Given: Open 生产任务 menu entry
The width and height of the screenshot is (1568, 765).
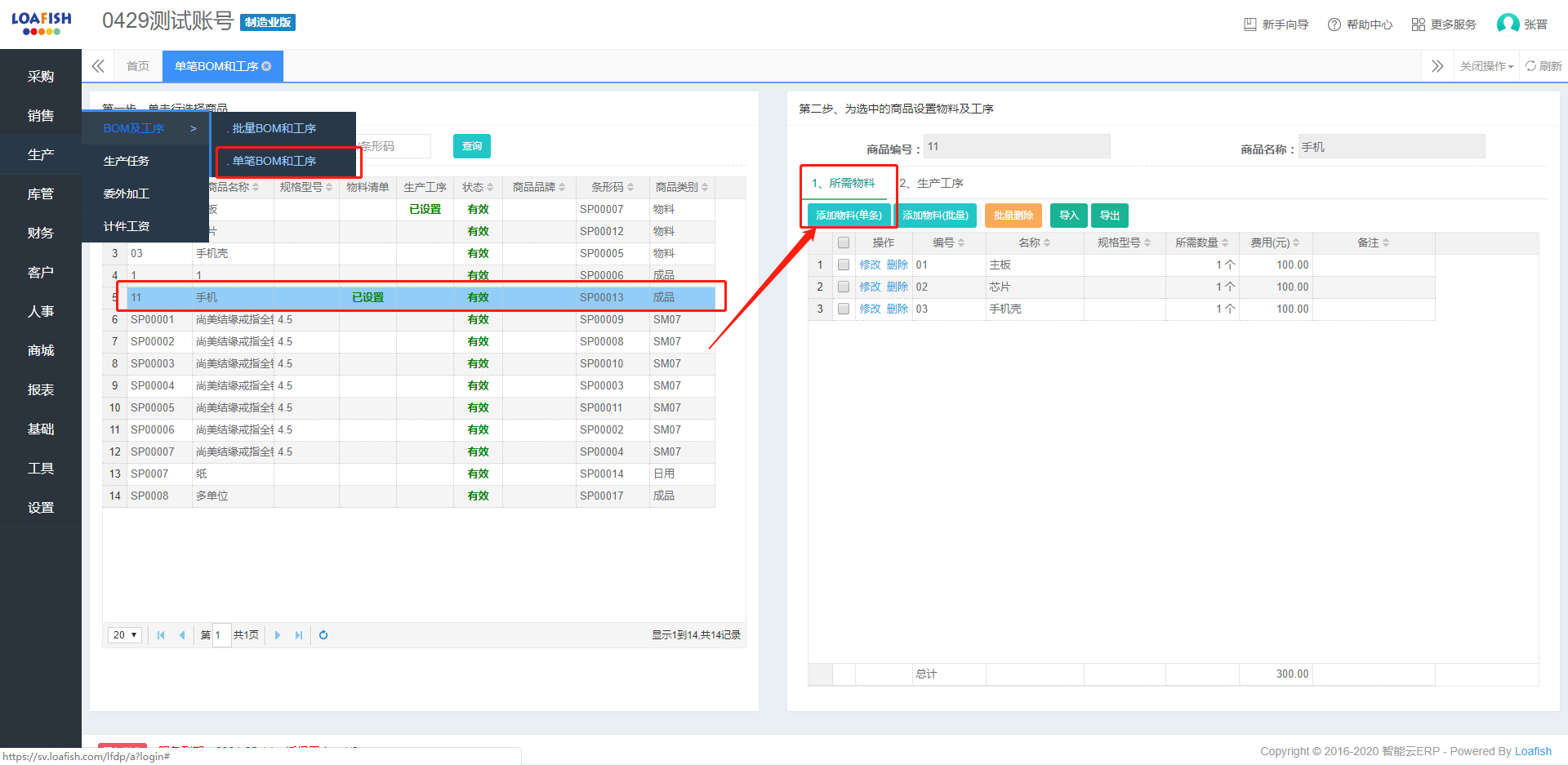Looking at the screenshot, I should point(145,161).
